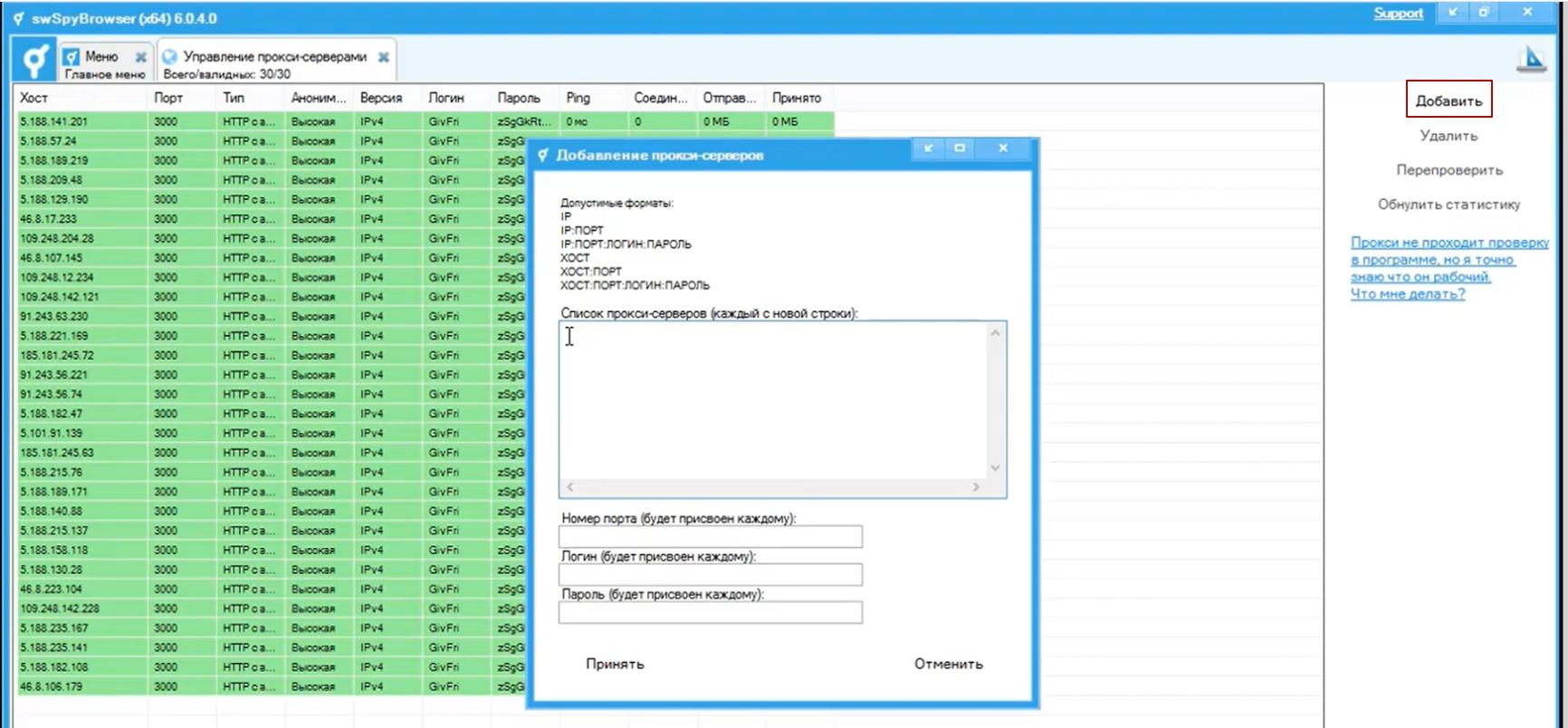Select the host row 109.248.12.234

(x=272, y=277)
